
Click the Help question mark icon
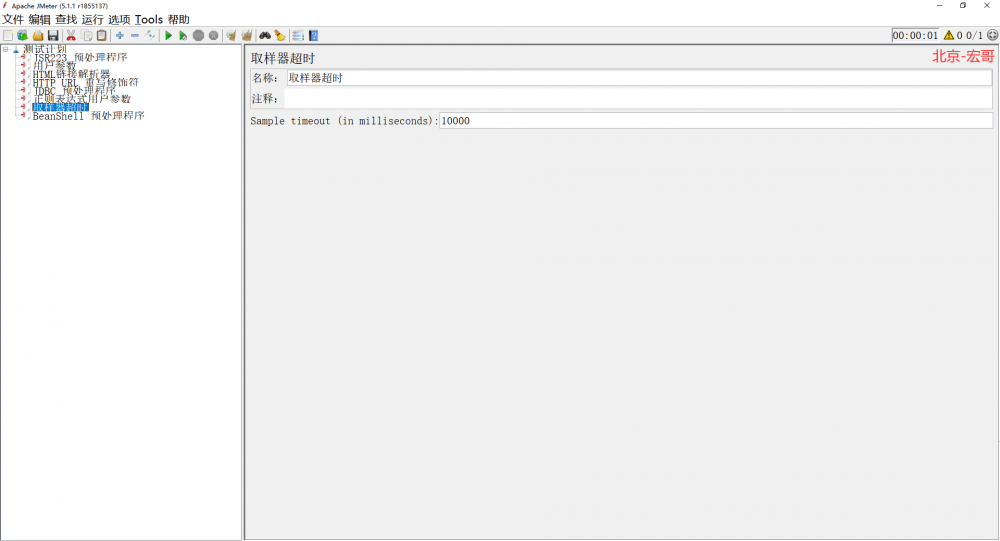point(313,36)
